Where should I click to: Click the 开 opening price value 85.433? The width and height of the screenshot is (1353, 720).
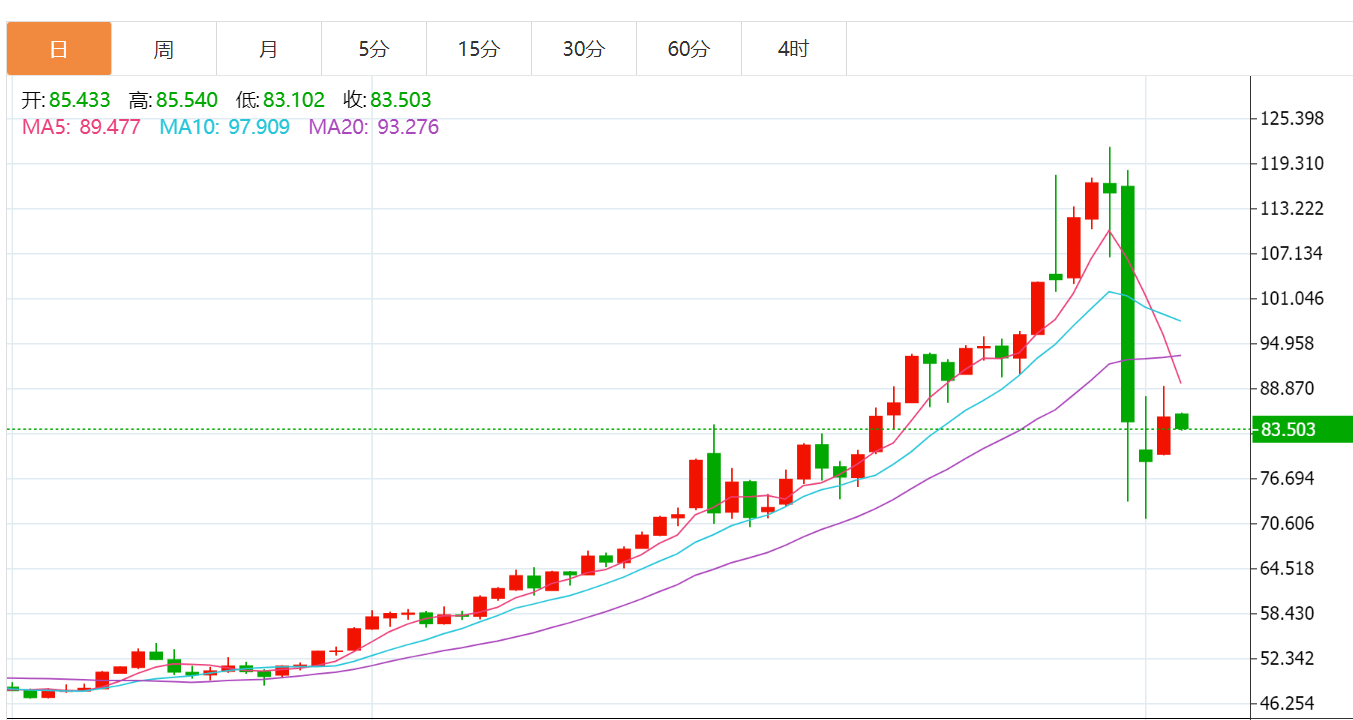[x=79, y=100]
